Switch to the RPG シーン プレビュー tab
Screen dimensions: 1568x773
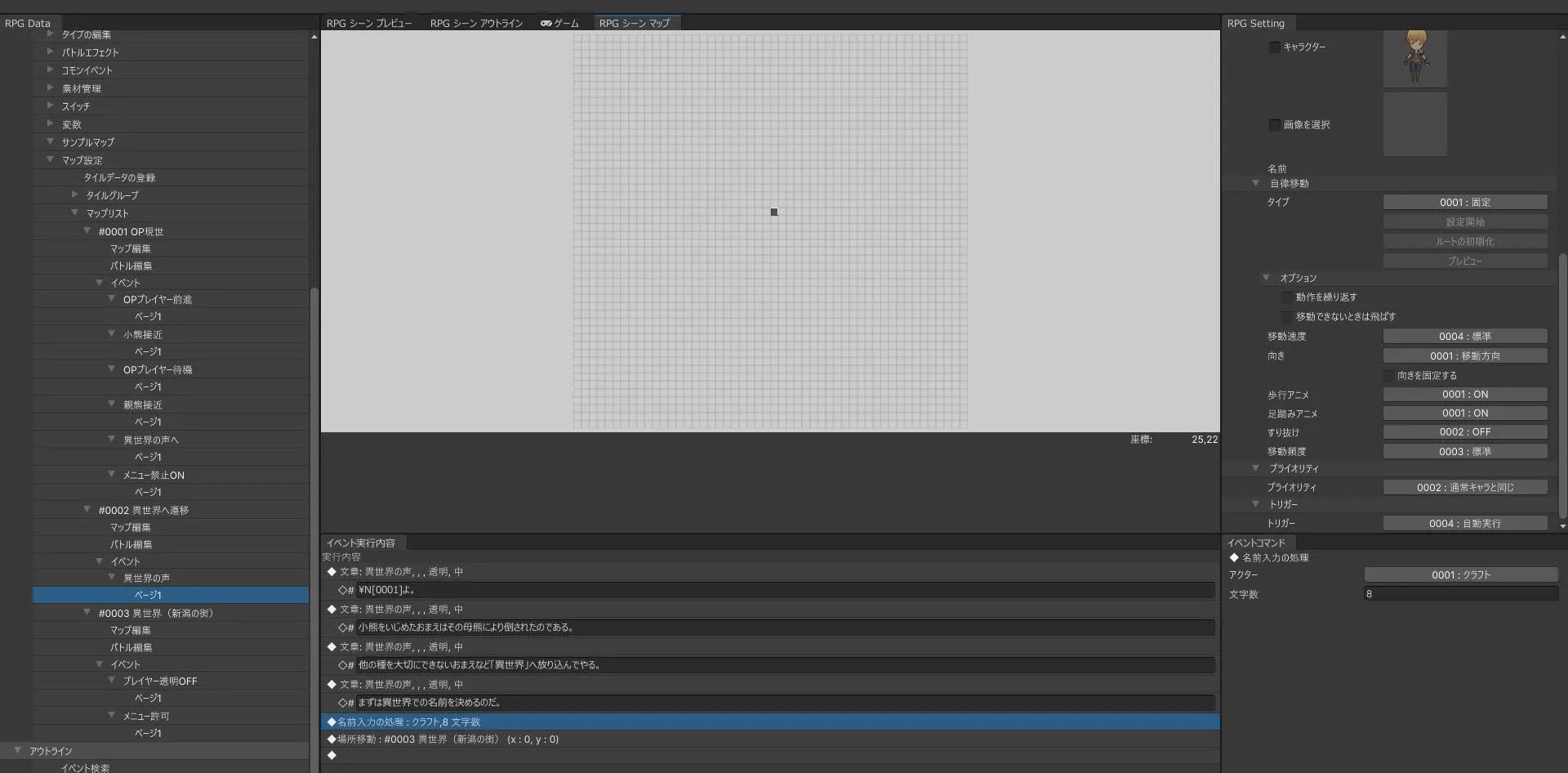[x=369, y=24]
